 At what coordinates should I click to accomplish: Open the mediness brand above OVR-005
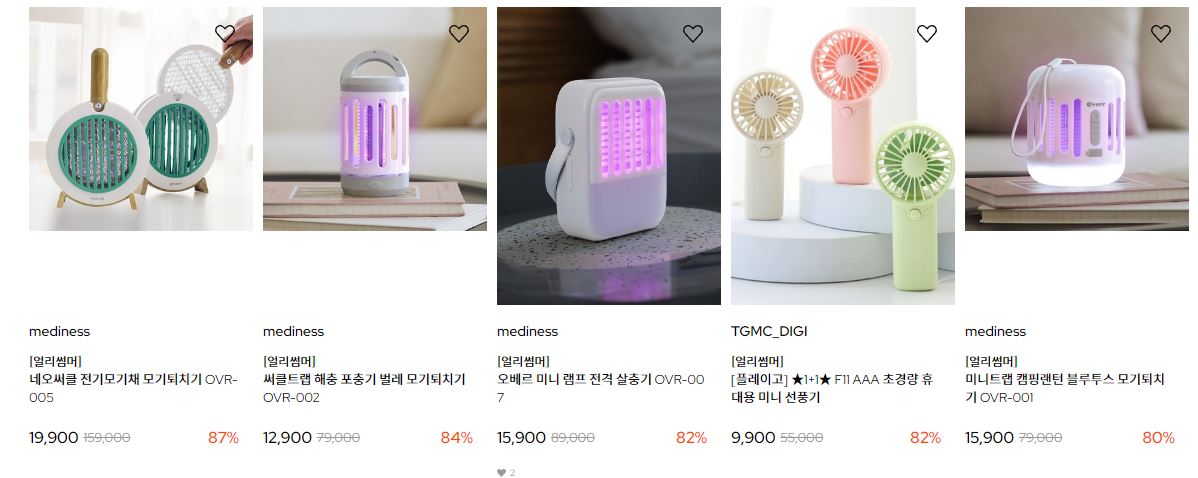[60, 331]
